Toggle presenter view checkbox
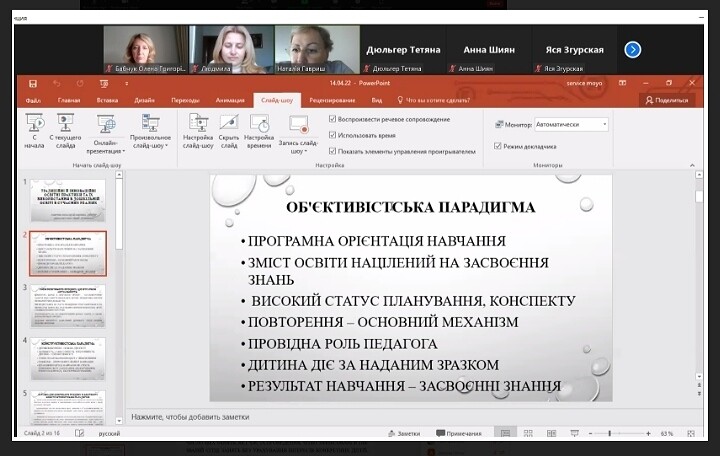 click(497, 146)
